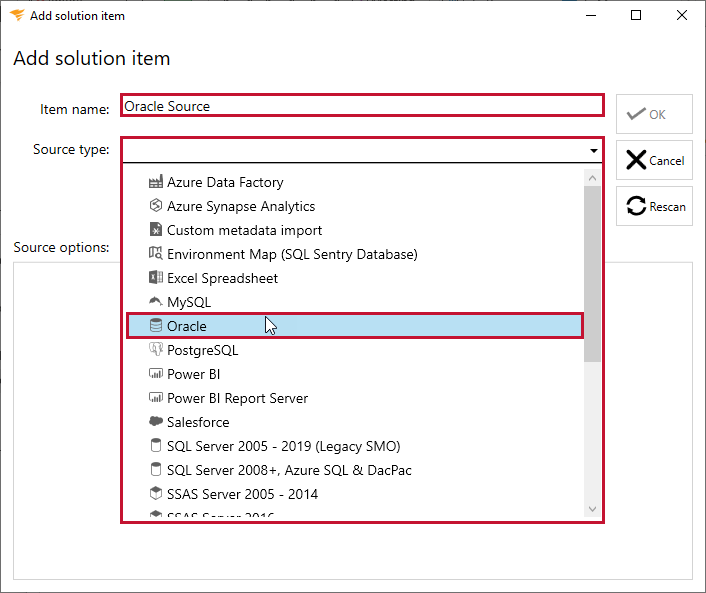Choose PostgreSQL source type

pos(355,350)
